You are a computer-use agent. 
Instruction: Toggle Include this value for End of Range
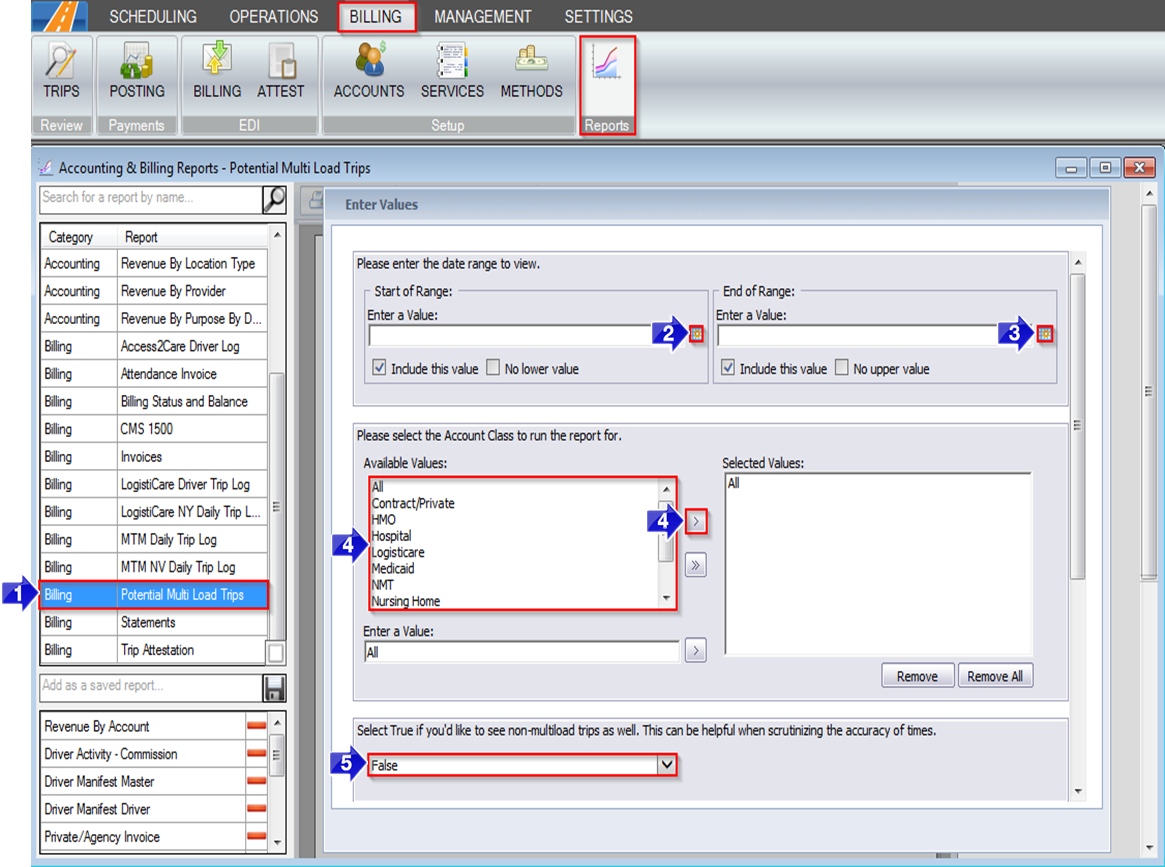(x=727, y=368)
